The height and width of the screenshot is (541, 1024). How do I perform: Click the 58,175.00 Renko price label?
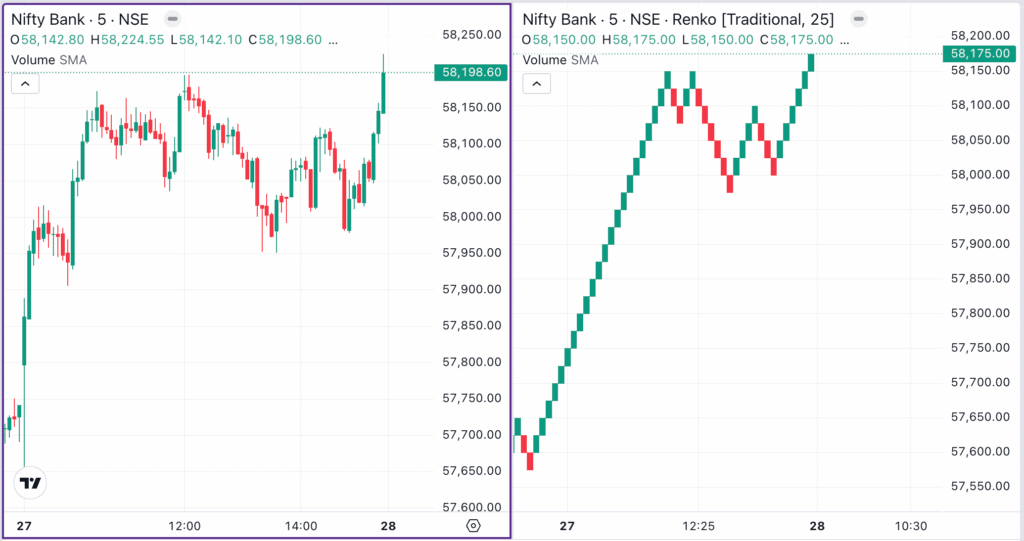pyautogui.click(x=981, y=53)
